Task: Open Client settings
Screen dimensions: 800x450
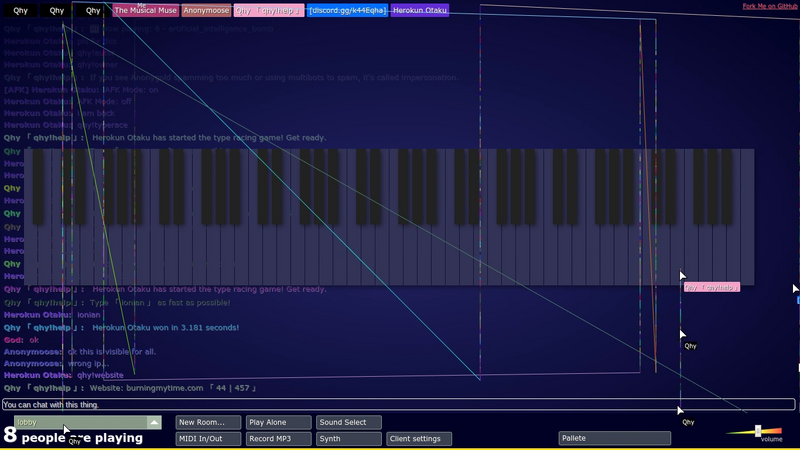Action: coord(419,438)
